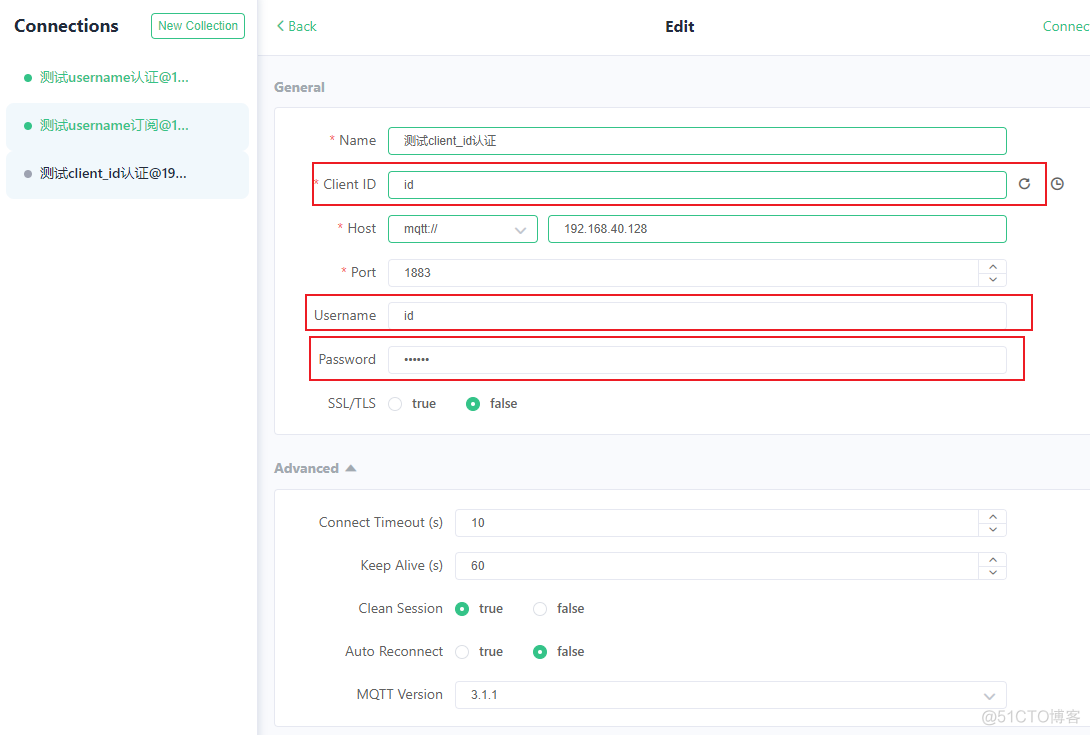Increase Keep Alive with the up arrow
Screen dimensions: 1090x735
pos(992,559)
